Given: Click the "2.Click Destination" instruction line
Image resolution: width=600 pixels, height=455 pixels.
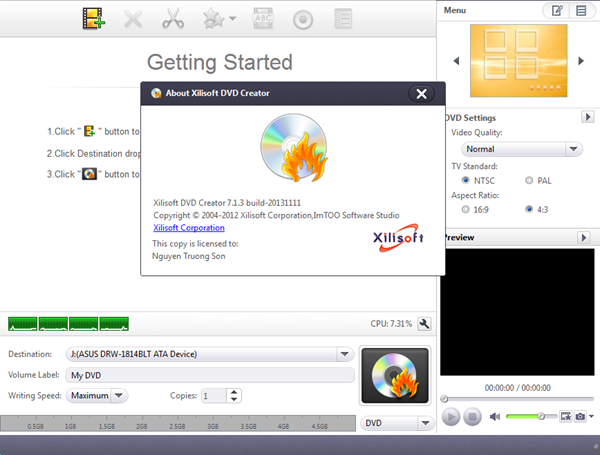Looking at the screenshot, I should coord(94,153).
